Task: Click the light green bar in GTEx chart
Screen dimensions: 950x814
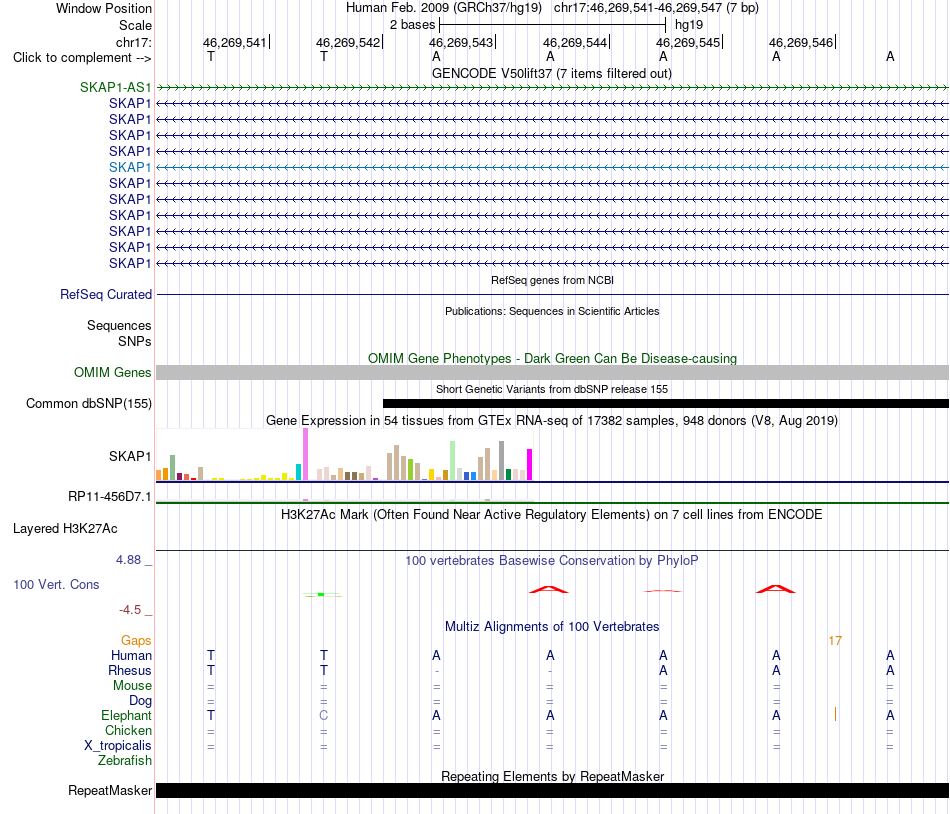Action: [453, 461]
